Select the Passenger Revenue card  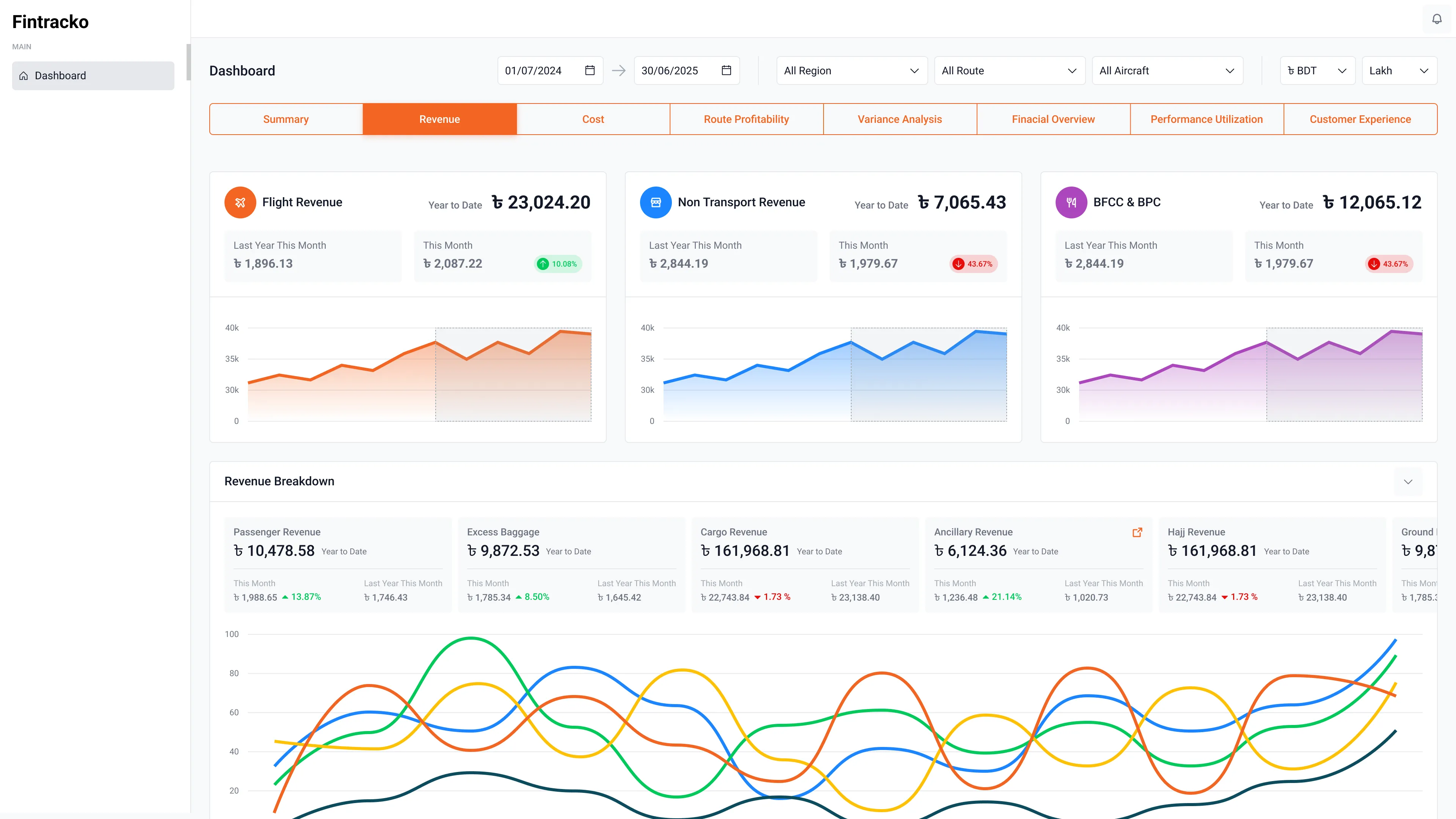pos(338,564)
